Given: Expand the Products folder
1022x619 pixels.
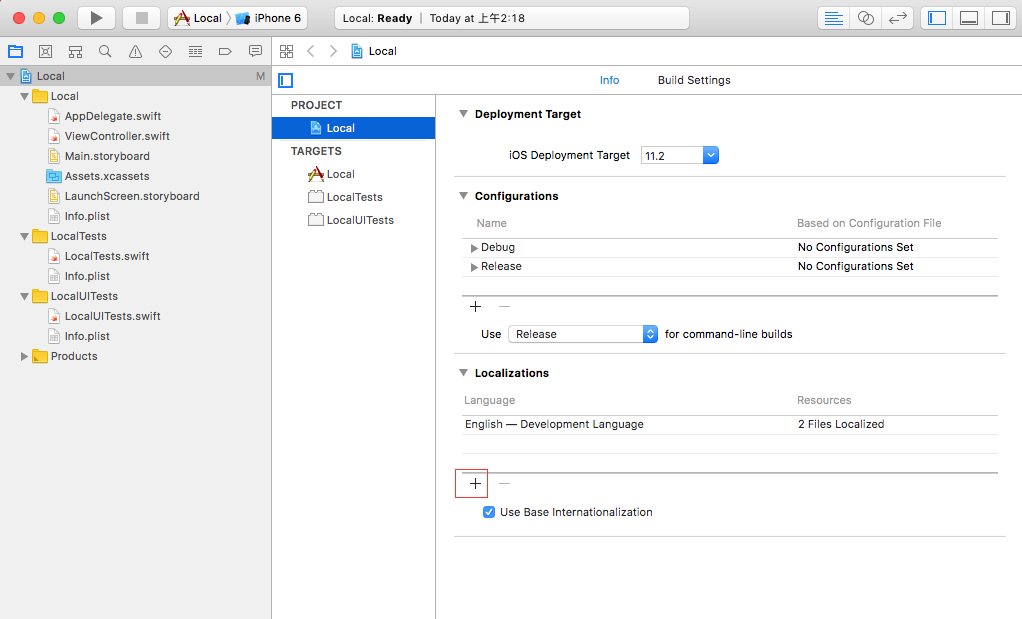Looking at the screenshot, I should [24, 356].
